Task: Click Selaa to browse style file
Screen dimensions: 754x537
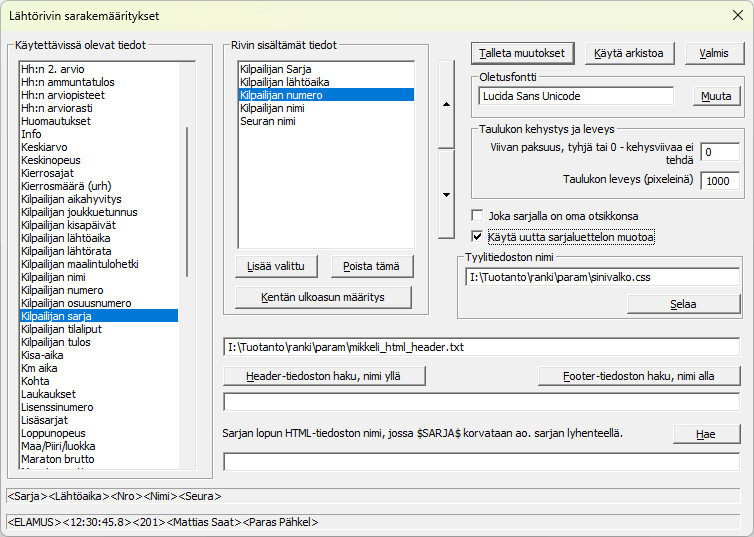Action: (x=683, y=304)
